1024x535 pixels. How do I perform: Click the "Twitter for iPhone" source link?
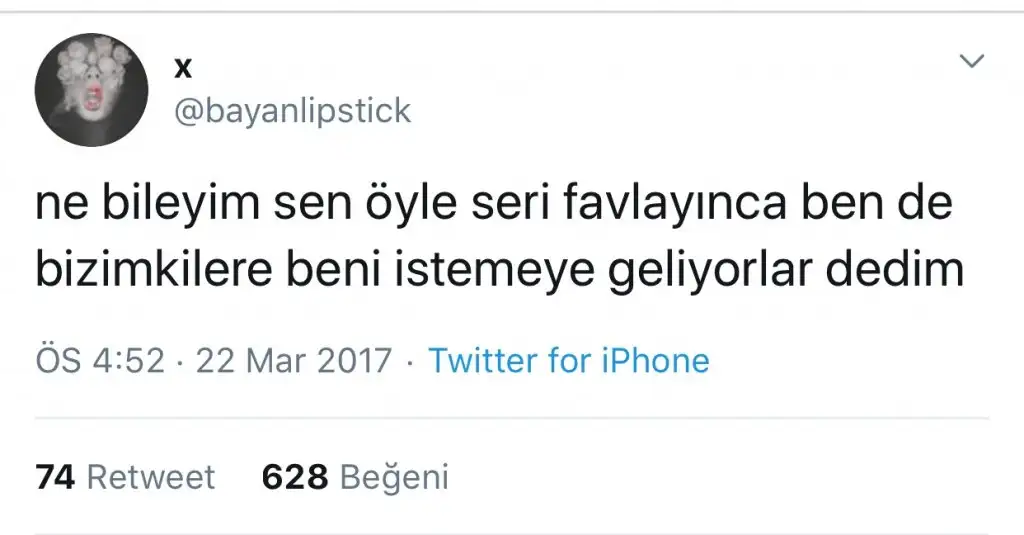click(568, 360)
